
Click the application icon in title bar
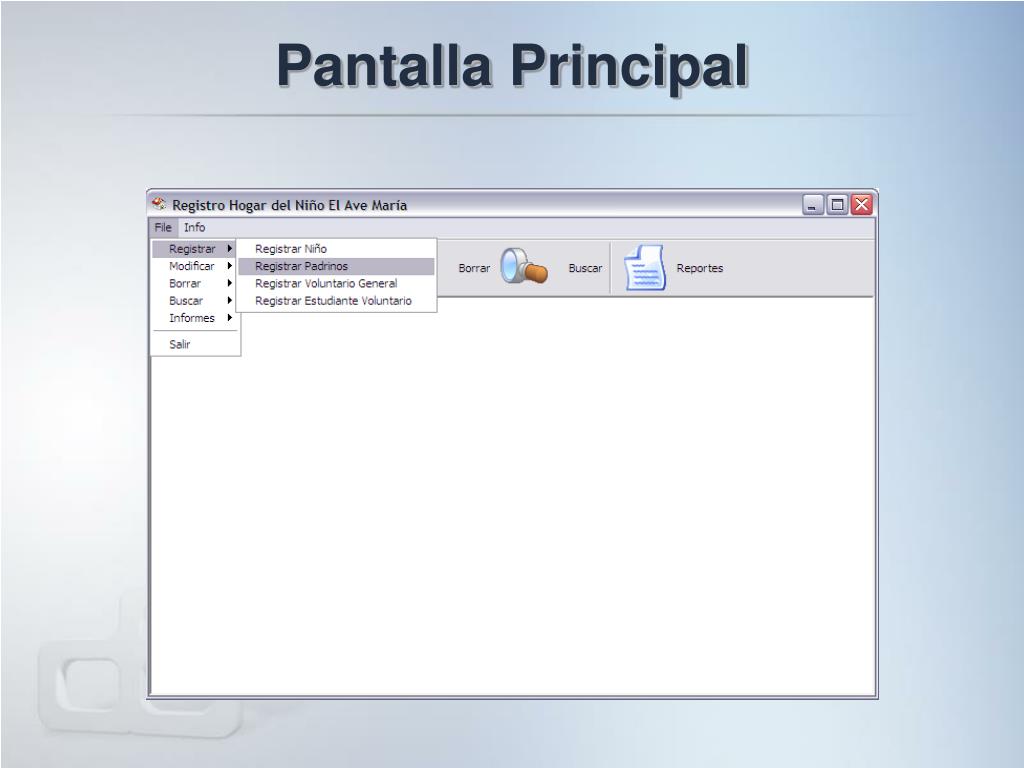coord(159,204)
